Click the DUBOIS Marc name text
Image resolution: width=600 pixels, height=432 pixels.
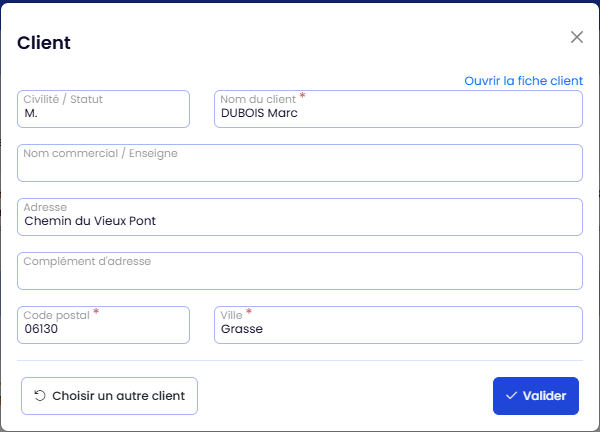[x=259, y=114]
